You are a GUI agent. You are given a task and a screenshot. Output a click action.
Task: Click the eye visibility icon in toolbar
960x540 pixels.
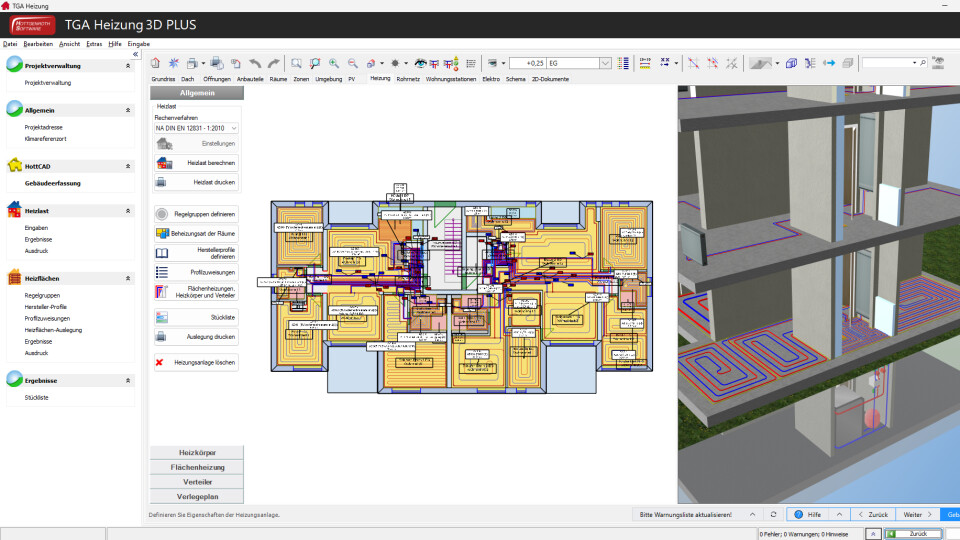click(x=422, y=63)
